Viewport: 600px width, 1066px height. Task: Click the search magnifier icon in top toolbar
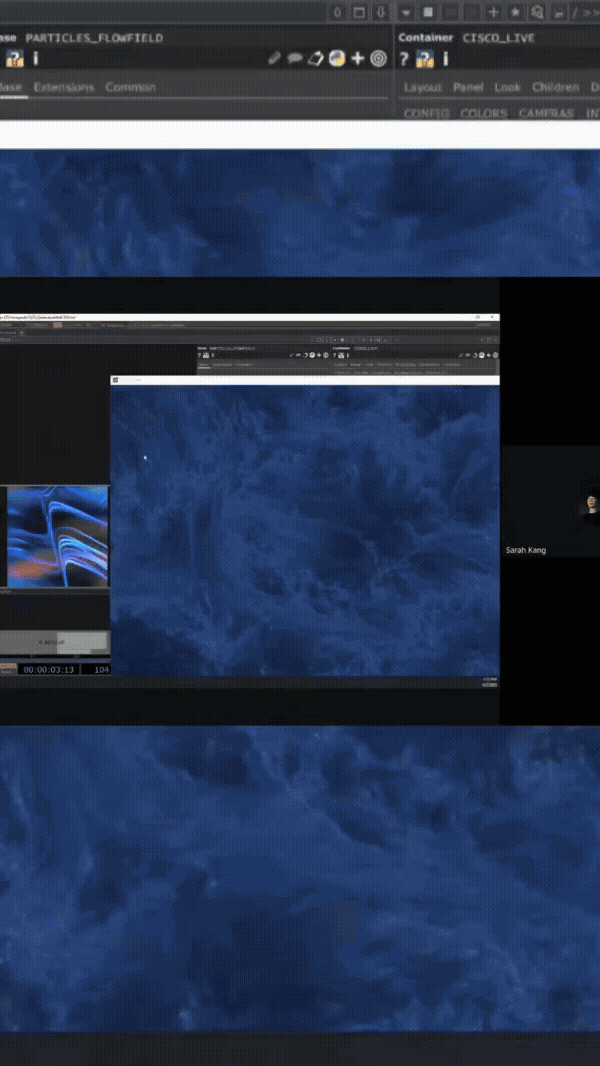537,12
